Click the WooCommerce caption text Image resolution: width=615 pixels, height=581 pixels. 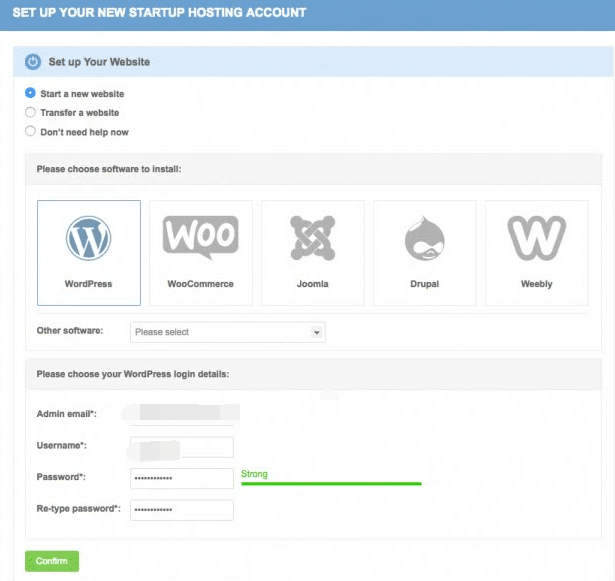pos(200,284)
